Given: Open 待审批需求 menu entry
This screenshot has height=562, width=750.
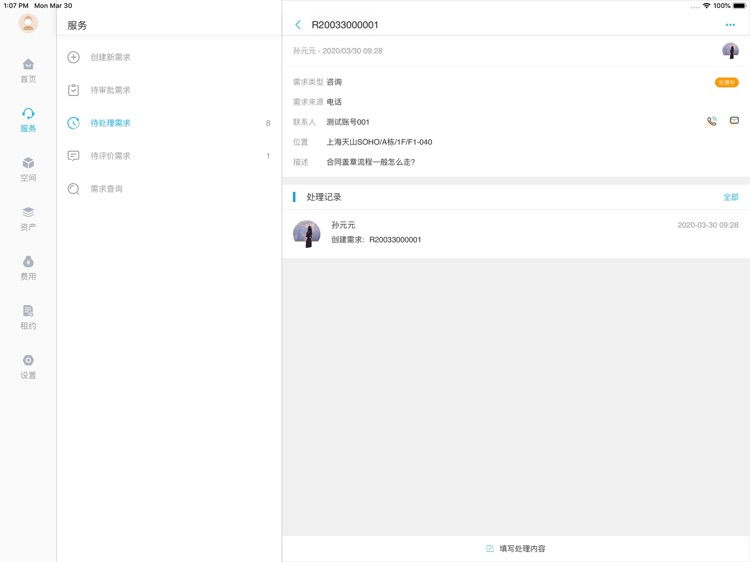Looking at the screenshot, I should click(x=169, y=90).
